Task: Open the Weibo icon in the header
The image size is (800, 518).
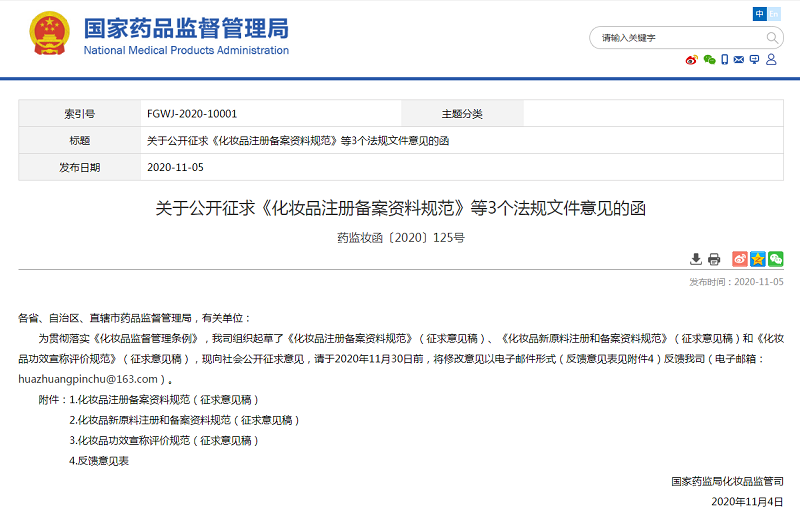Action: [x=691, y=60]
